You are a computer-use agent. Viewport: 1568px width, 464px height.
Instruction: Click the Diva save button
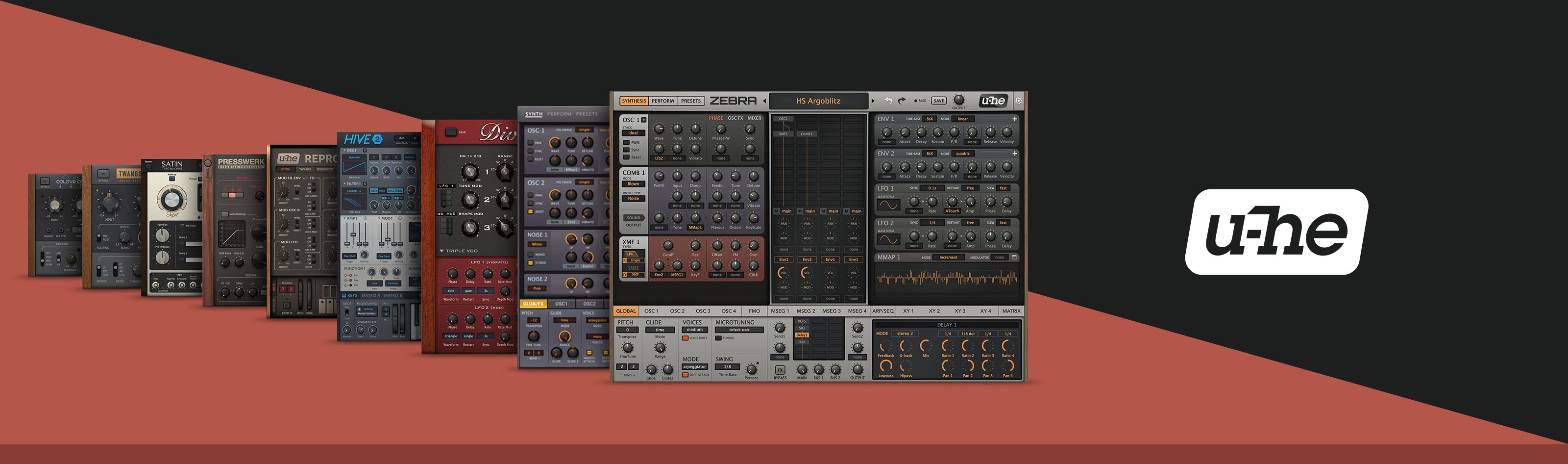452,132
